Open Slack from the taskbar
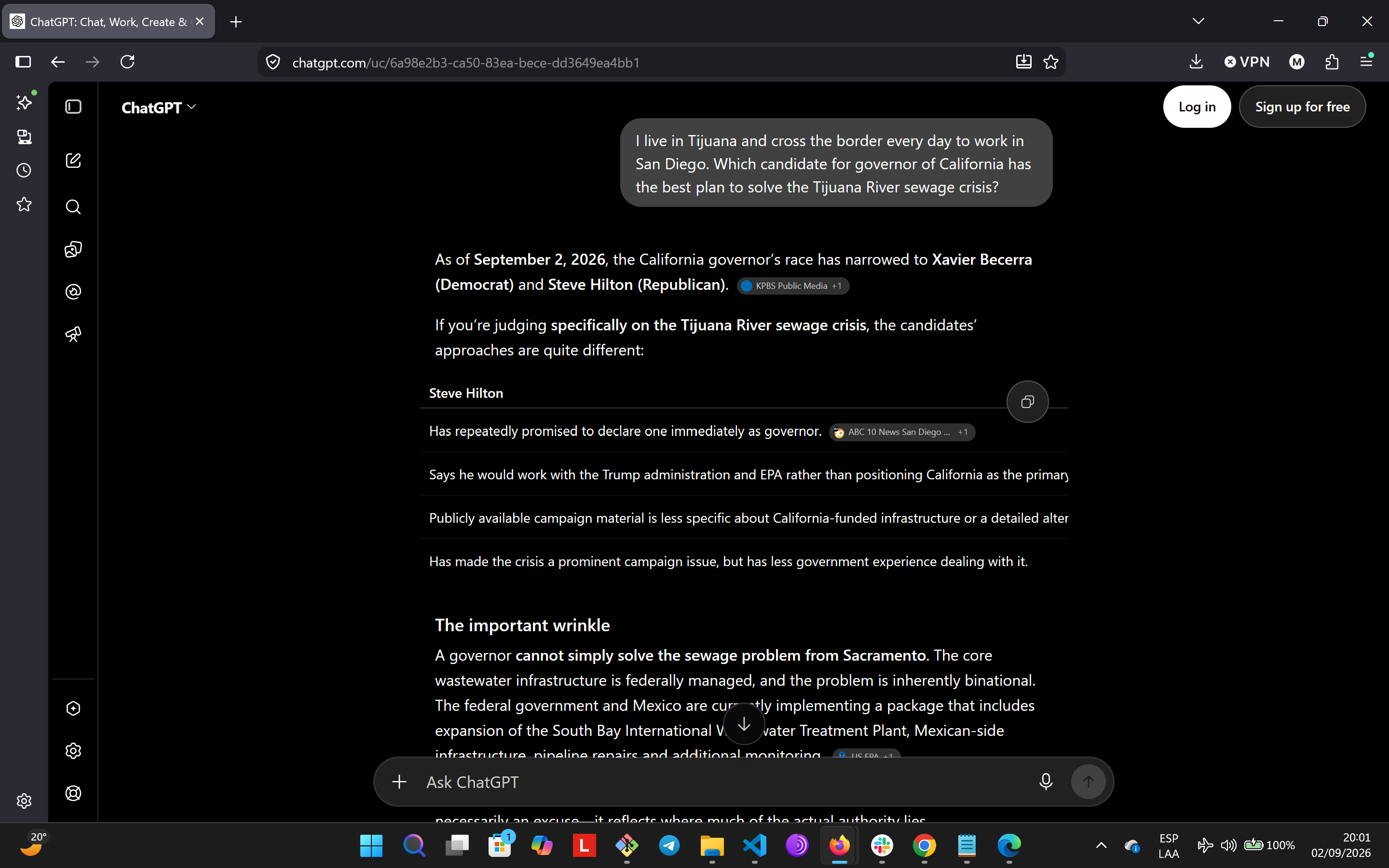Viewport: 1389px width, 868px height. pyautogui.click(x=882, y=845)
